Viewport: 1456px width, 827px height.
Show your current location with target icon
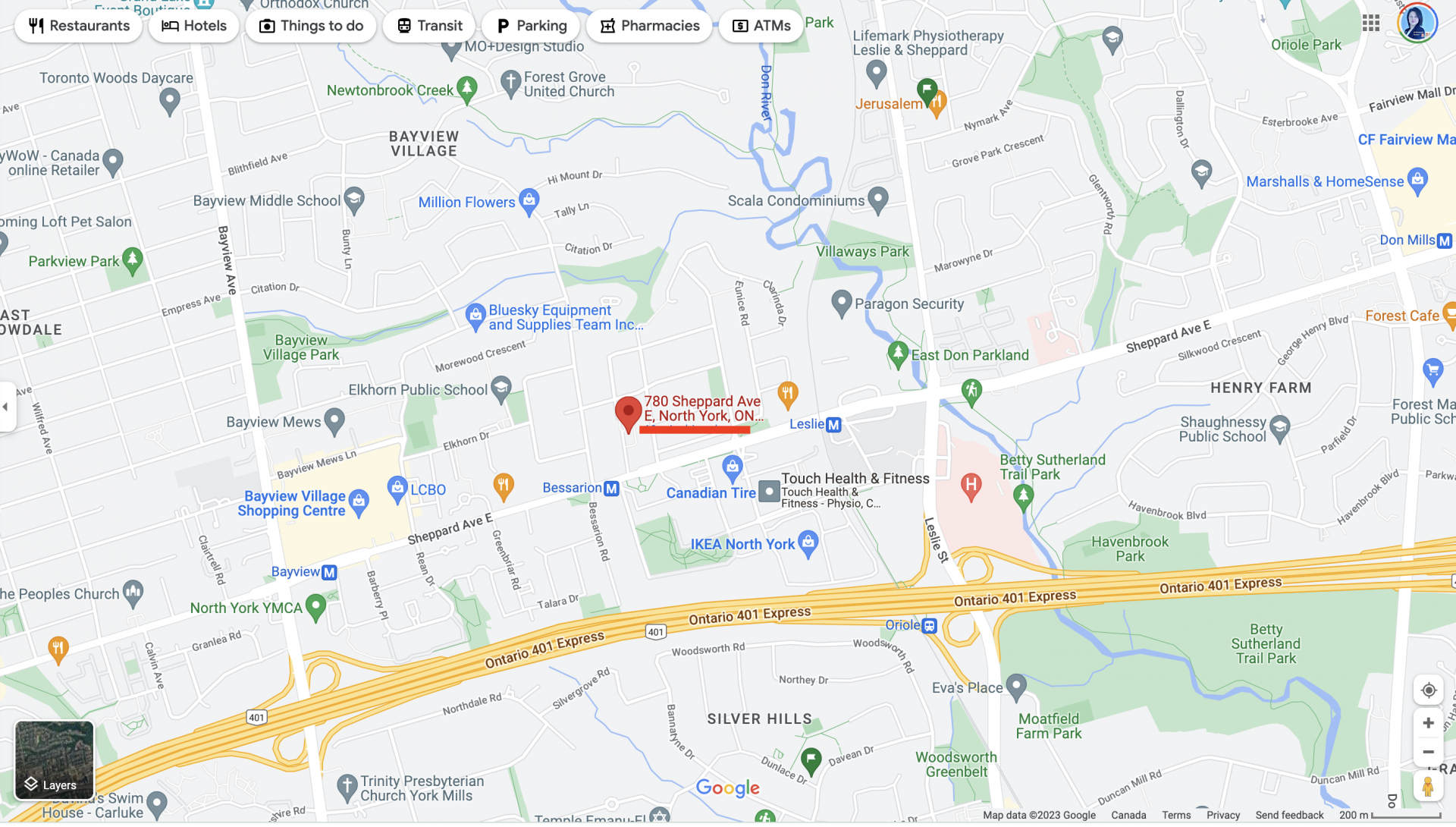click(x=1428, y=691)
